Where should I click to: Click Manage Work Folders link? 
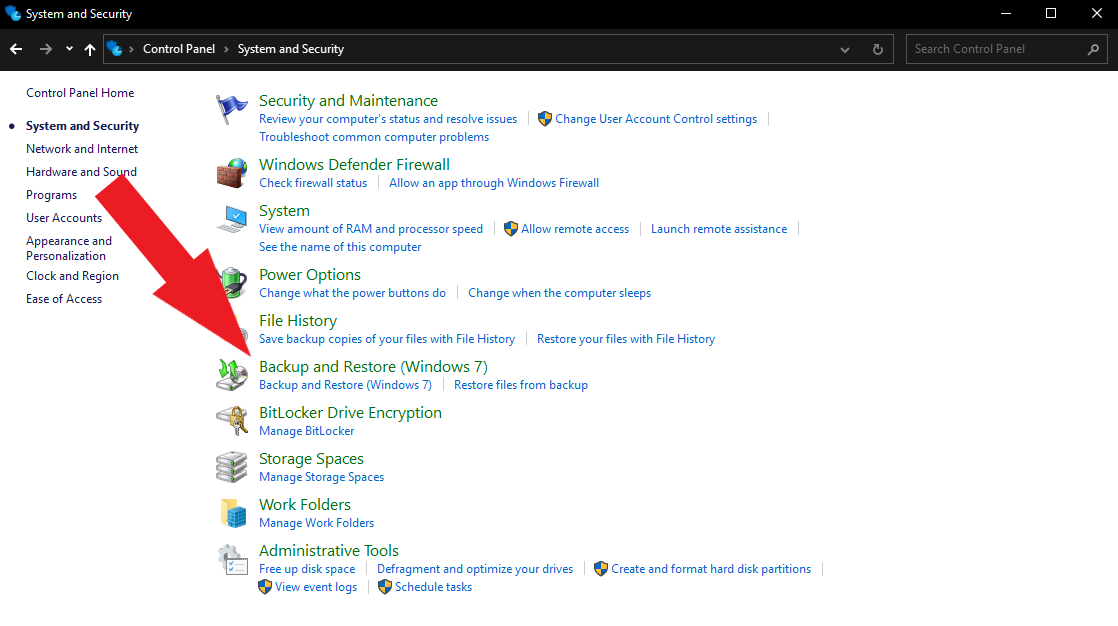coord(317,523)
